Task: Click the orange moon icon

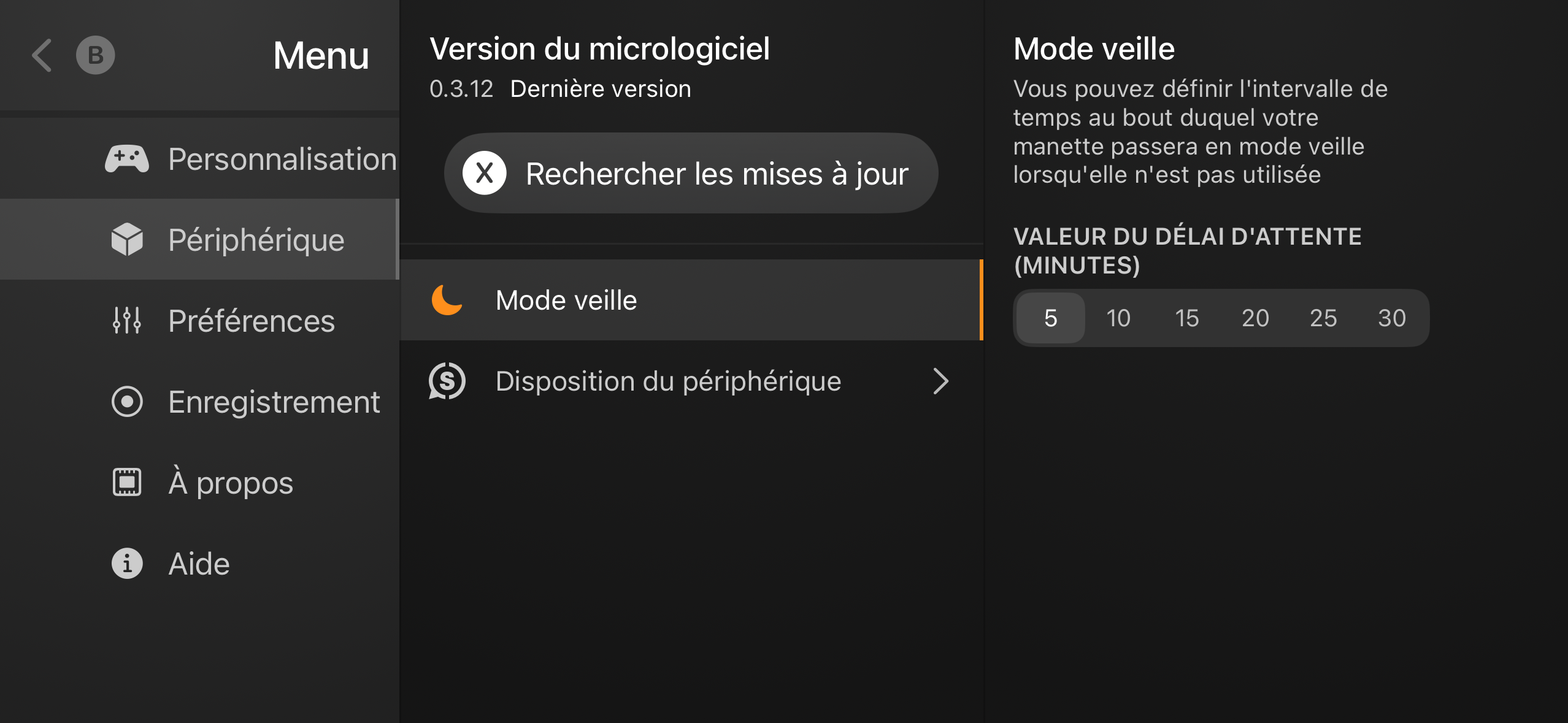Action: click(447, 300)
